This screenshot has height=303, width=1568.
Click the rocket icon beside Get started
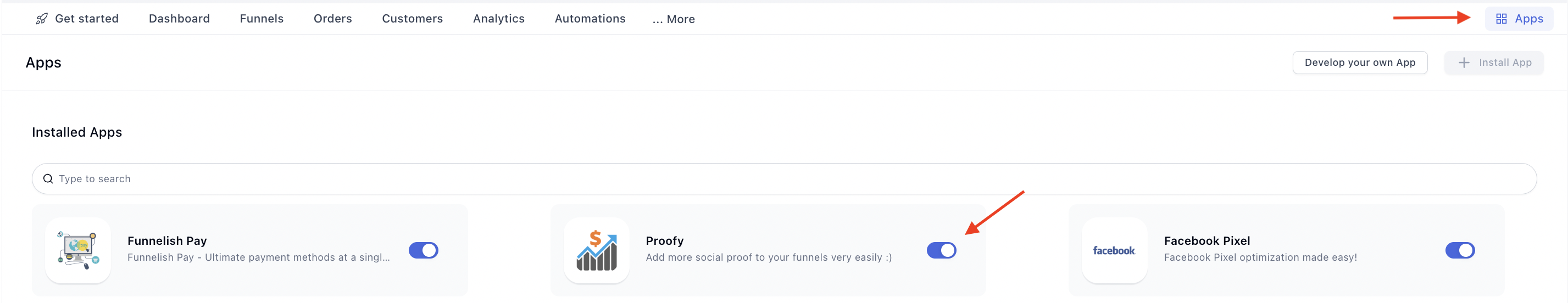(41, 19)
